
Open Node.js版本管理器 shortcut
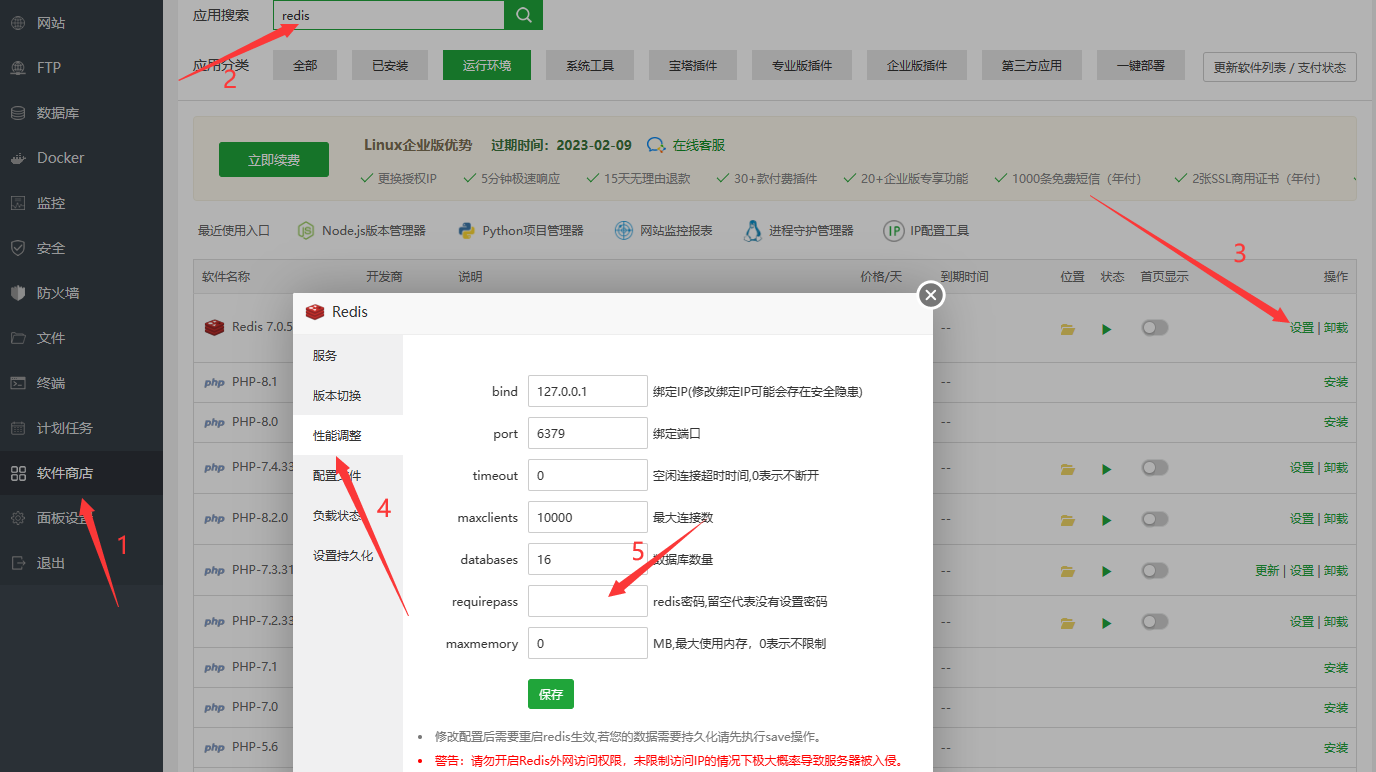pos(362,230)
